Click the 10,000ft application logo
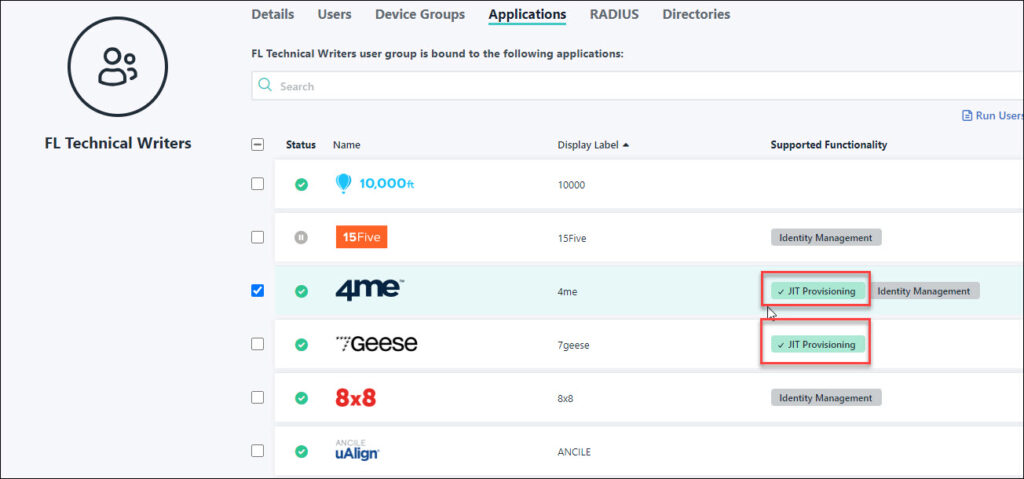This screenshot has width=1024, height=479. tap(374, 184)
